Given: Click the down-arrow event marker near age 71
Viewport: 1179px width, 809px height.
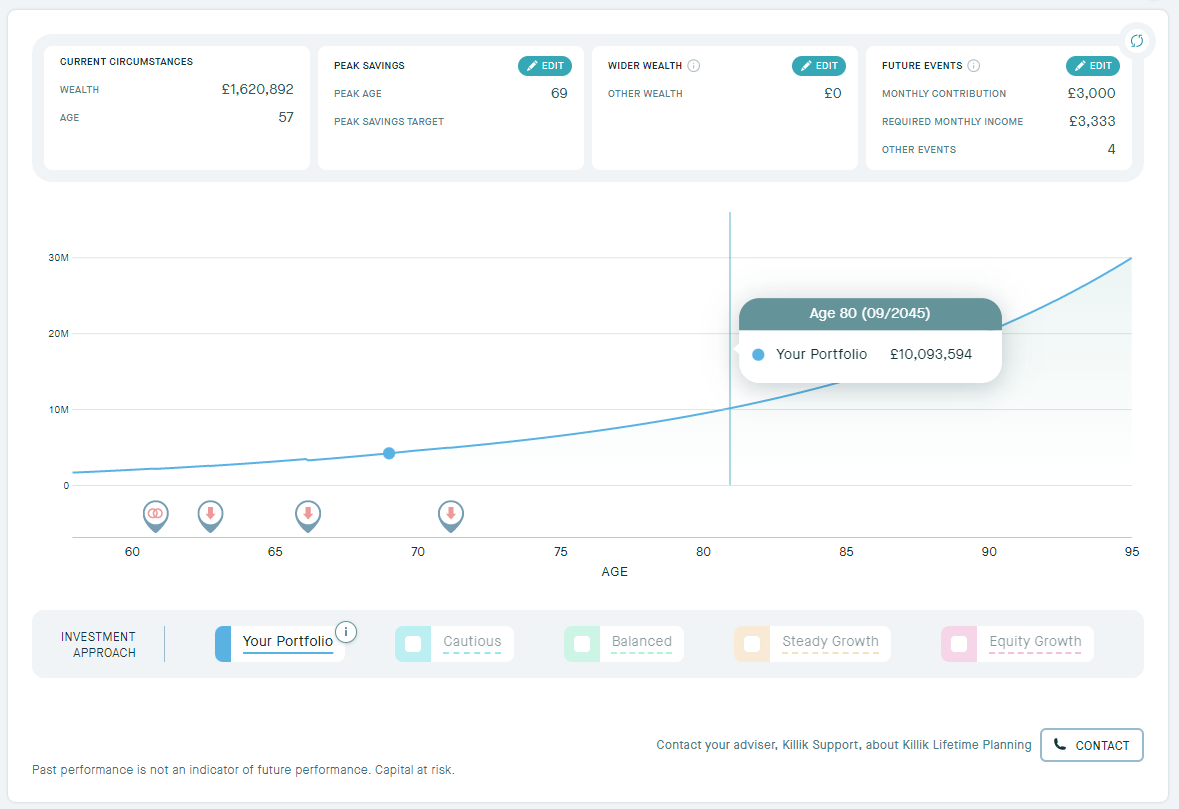Looking at the screenshot, I should pyautogui.click(x=451, y=514).
